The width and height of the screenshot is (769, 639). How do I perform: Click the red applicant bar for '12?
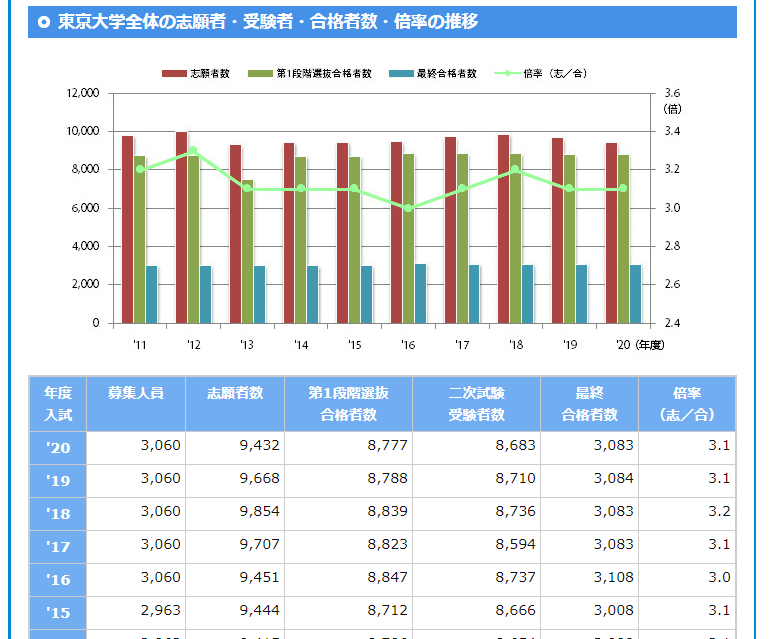click(x=181, y=228)
